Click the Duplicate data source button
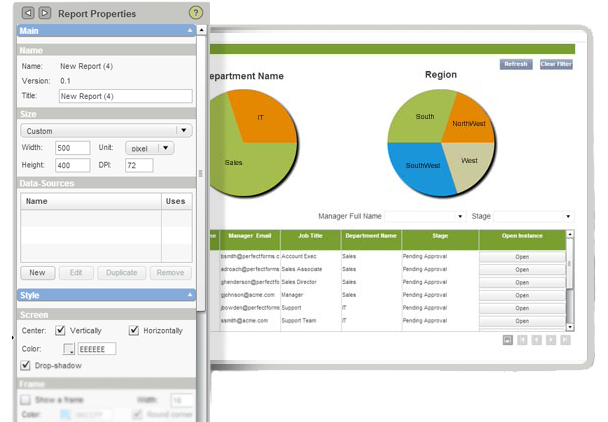This screenshot has height=422, width=608. point(122,273)
